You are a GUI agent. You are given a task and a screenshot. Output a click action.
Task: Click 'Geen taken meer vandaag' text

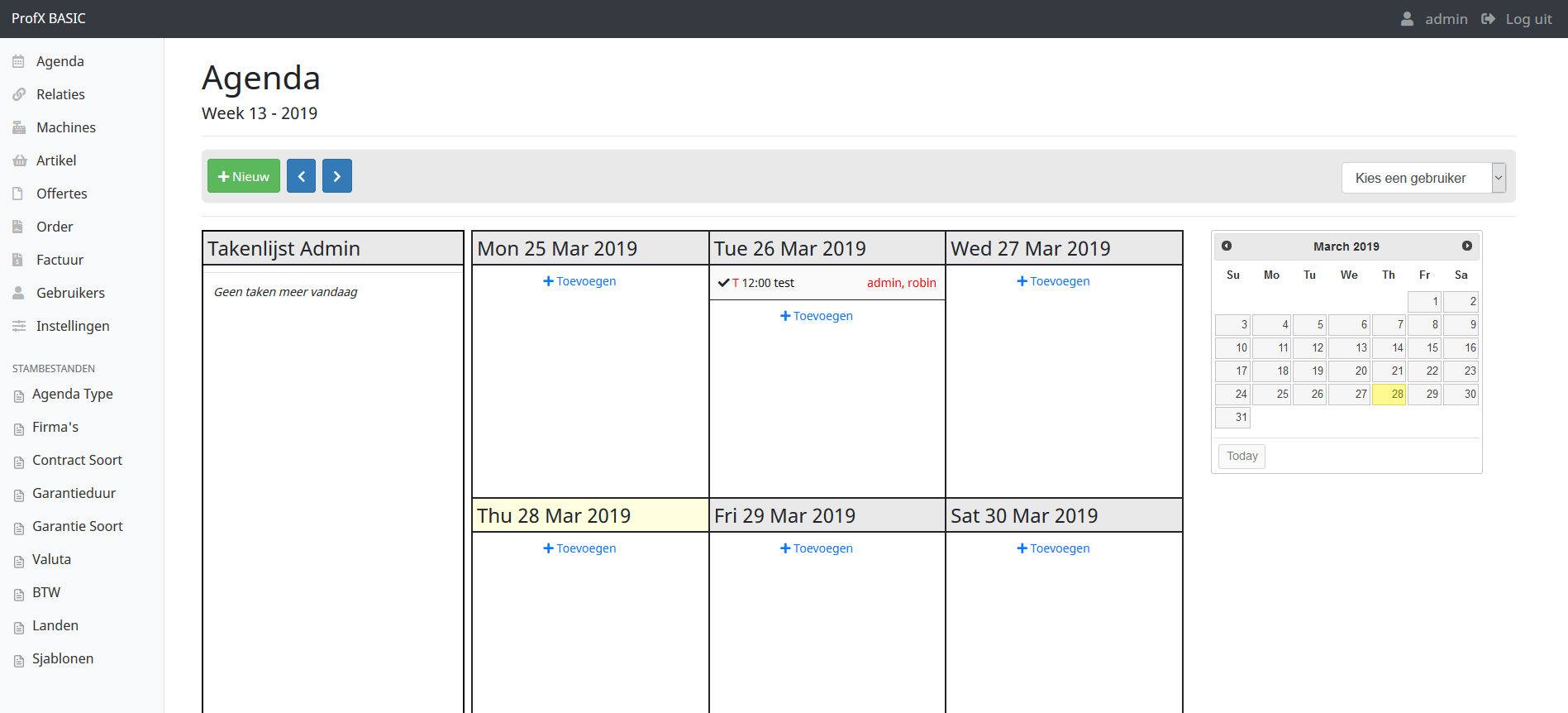pos(285,292)
